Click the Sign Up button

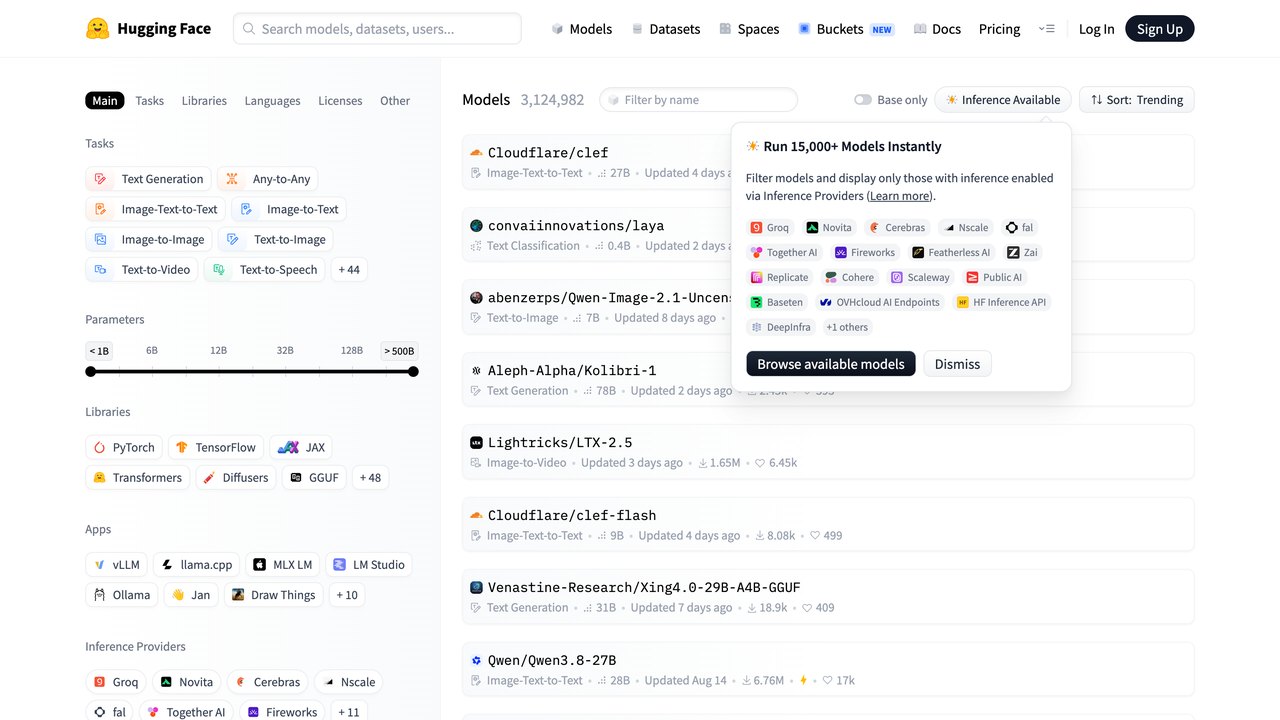tap(1160, 29)
